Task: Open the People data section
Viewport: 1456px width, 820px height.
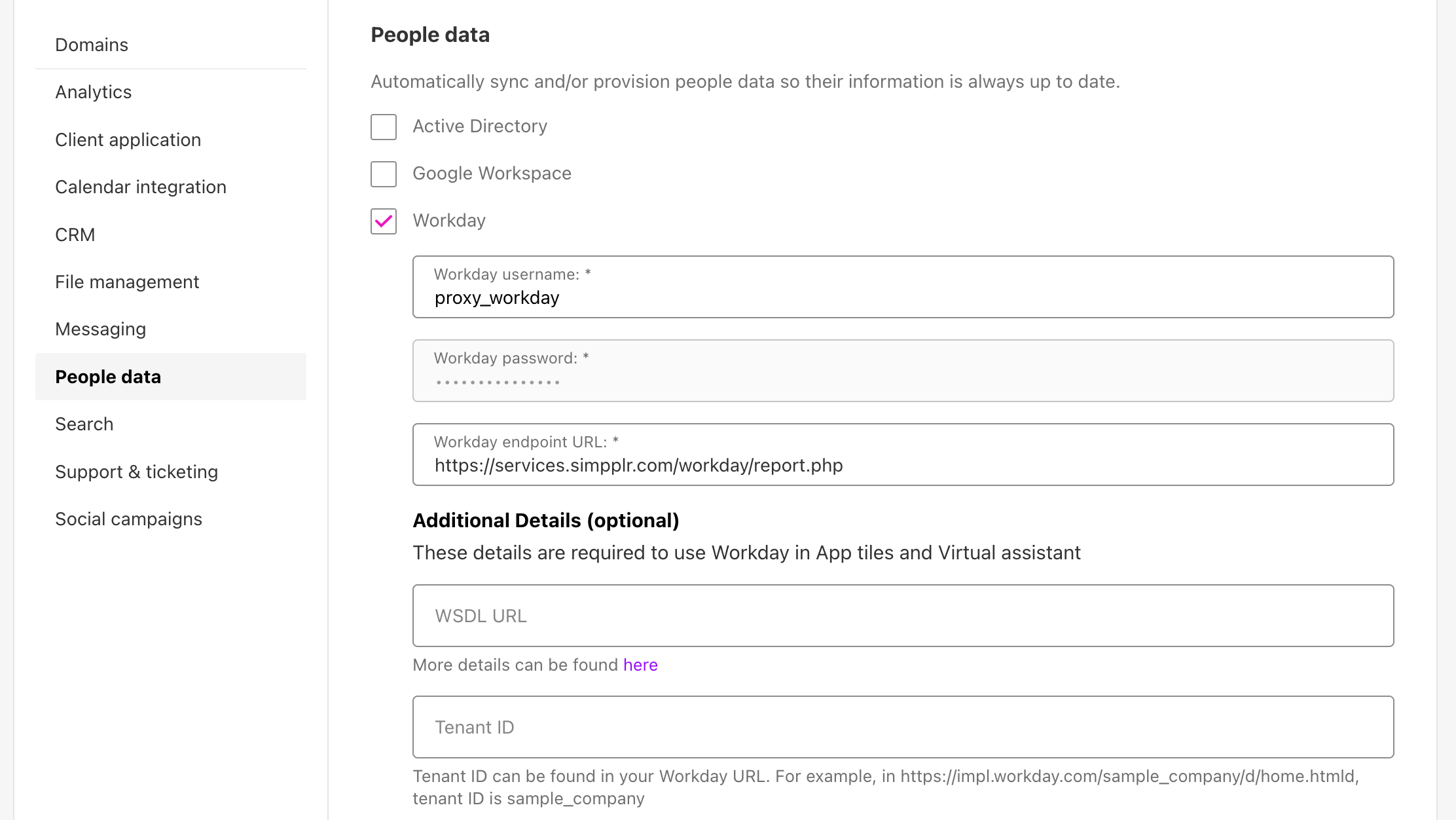Action: [x=108, y=377]
